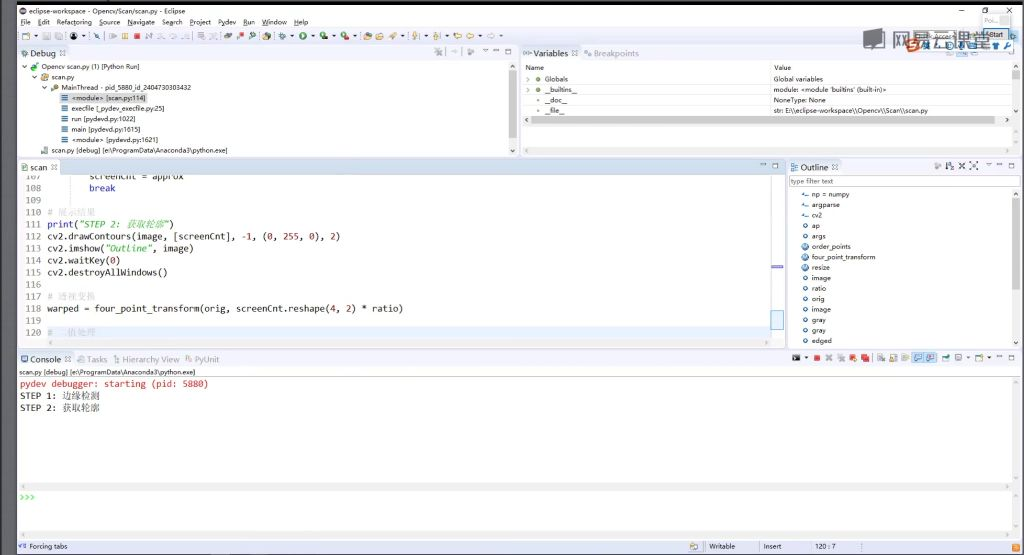This screenshot has height=555, width=1024.
Task: Click the Console input prompt line
Action: tap(516, 498)
